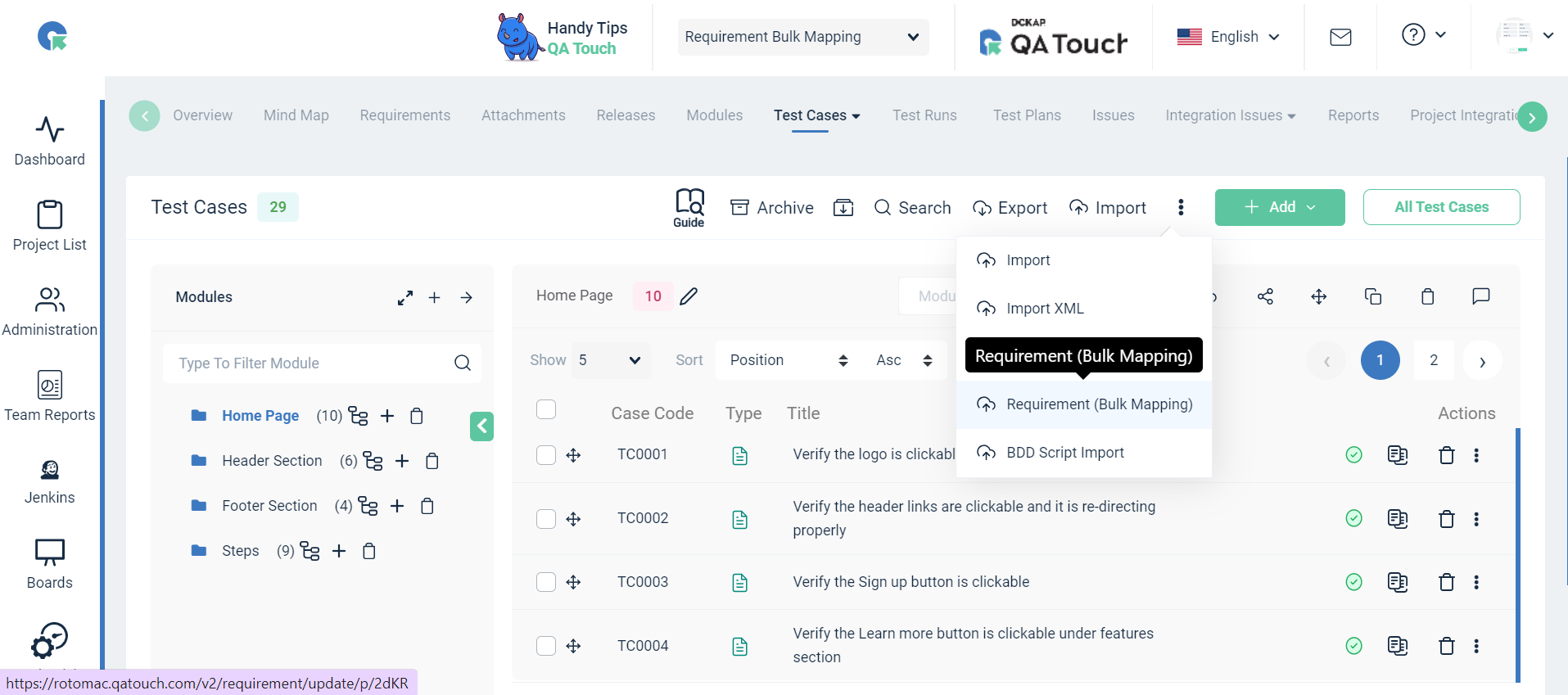
Task: Open the Show entries count dropdown
Action: click(x=611, y=360)
